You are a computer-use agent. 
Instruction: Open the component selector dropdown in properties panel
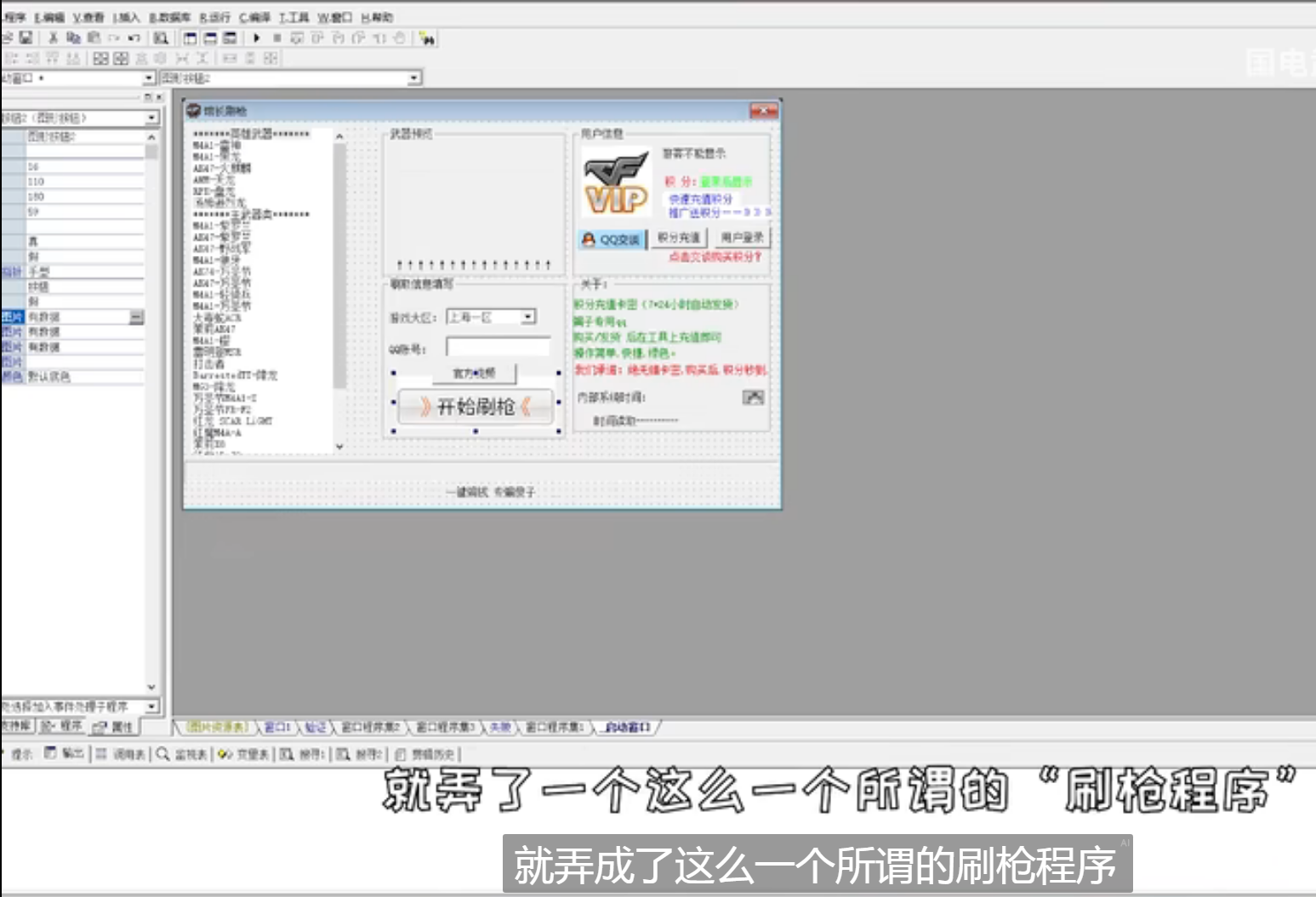151,118
